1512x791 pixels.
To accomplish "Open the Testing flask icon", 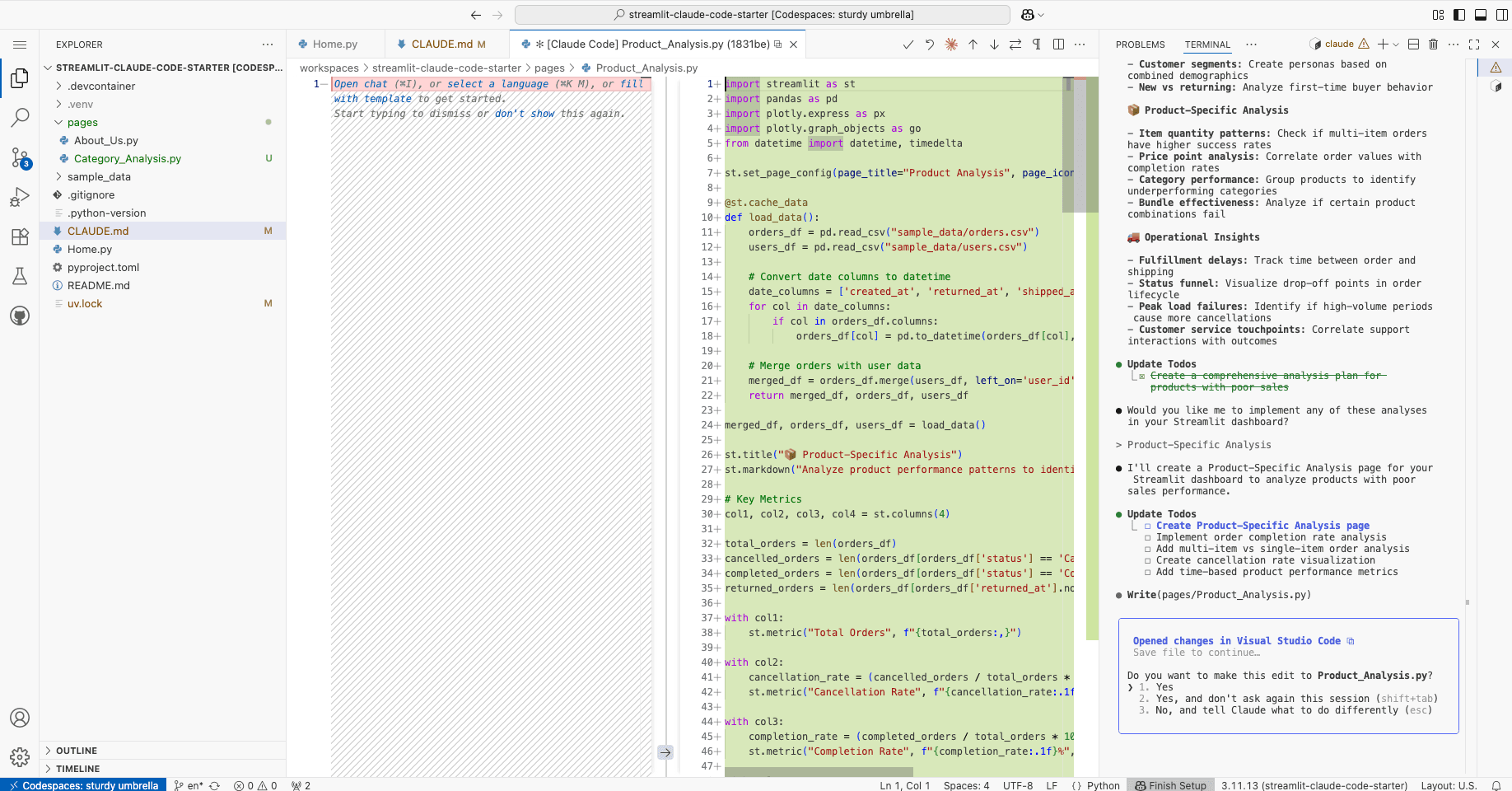I will pos(20,276).
